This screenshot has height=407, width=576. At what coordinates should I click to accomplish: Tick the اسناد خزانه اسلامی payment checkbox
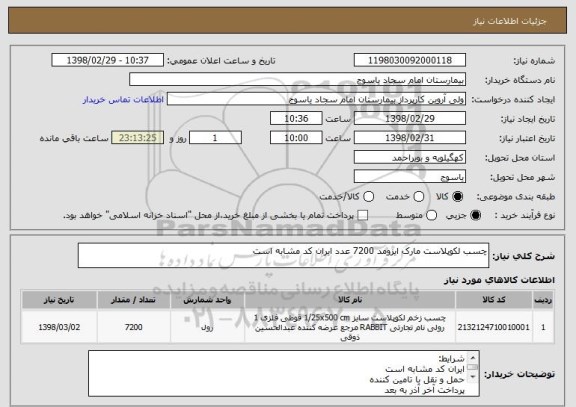(x=363, y=216)
